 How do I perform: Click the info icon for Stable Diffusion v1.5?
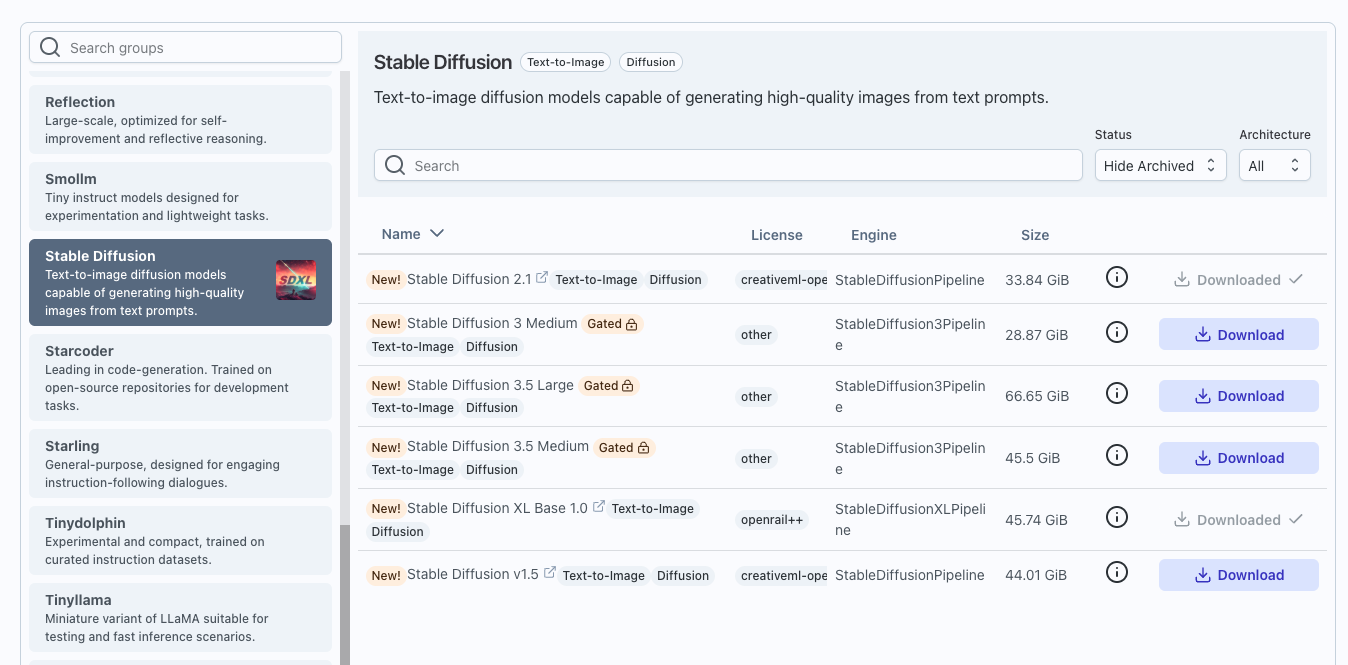[x=1117, y=573]
